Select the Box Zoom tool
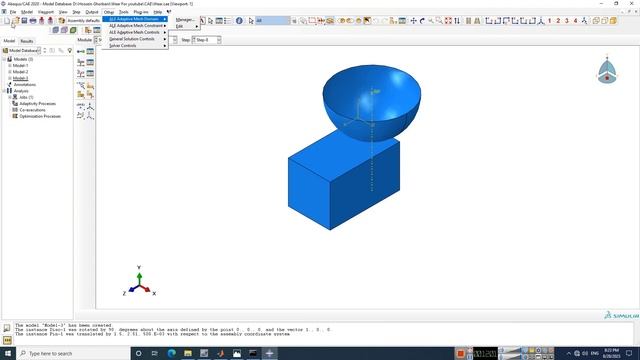640x360 pixels. [x=439, y=20]
